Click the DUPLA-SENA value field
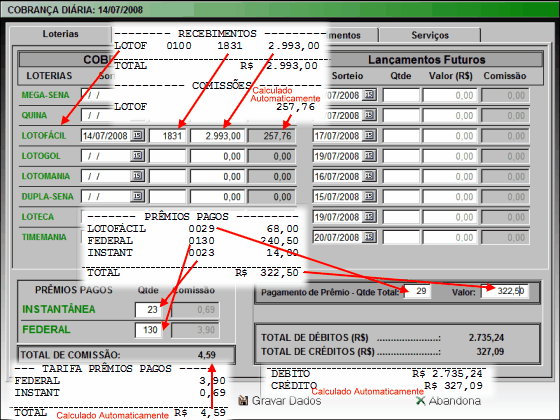 218,197
